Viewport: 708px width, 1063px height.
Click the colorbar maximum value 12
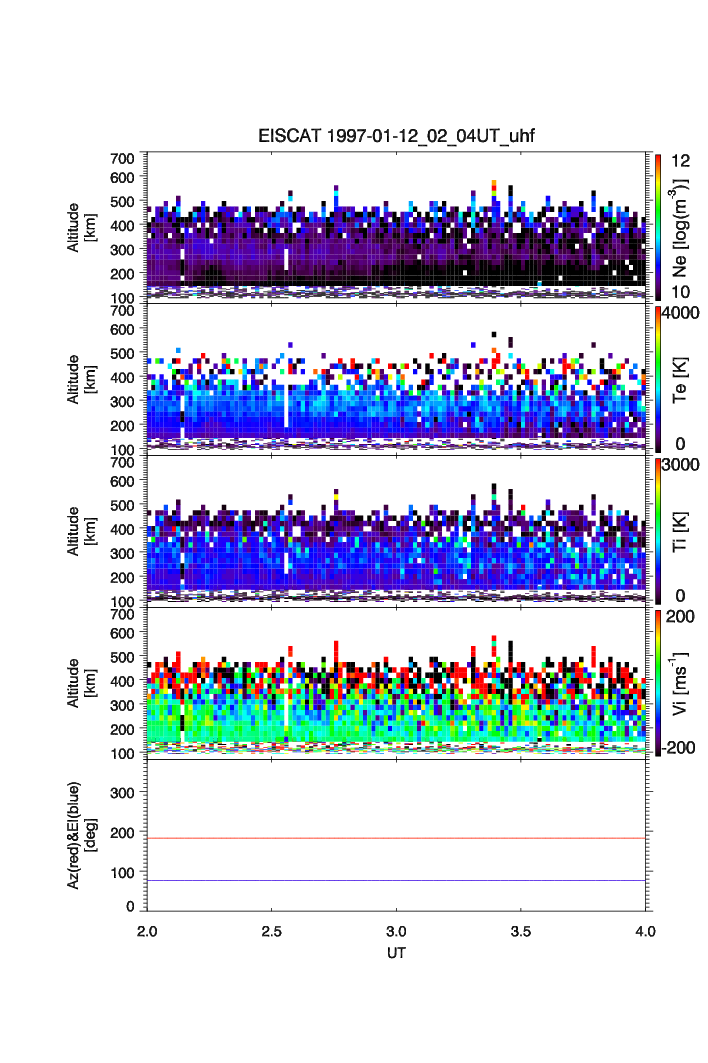click(680, 161)
